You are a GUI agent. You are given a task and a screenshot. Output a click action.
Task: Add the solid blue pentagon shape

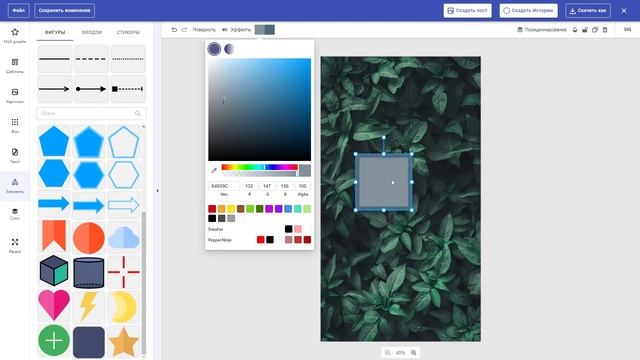(54, 142)
